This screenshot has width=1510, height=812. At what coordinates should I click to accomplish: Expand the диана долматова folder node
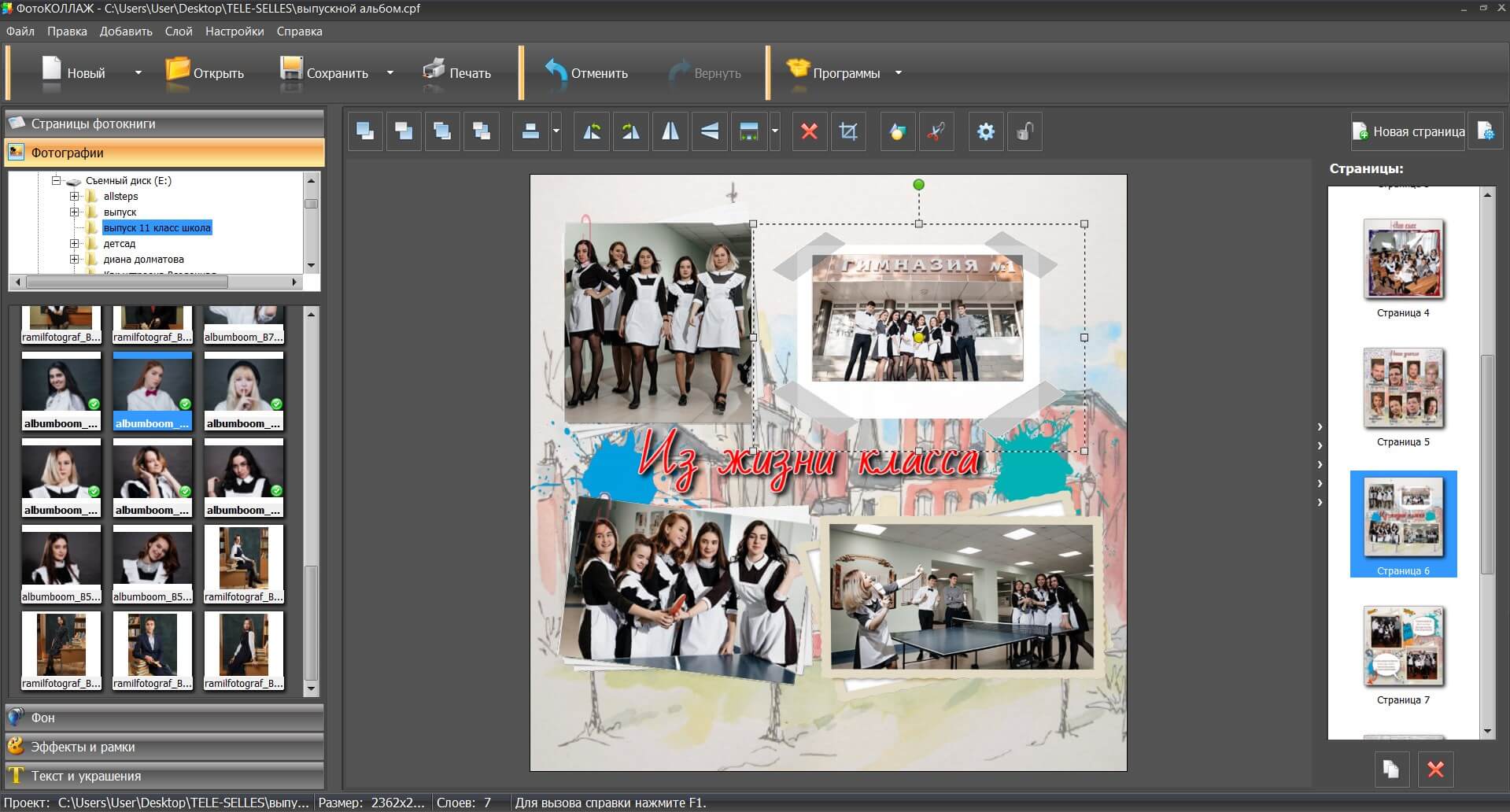pos(74,259)
